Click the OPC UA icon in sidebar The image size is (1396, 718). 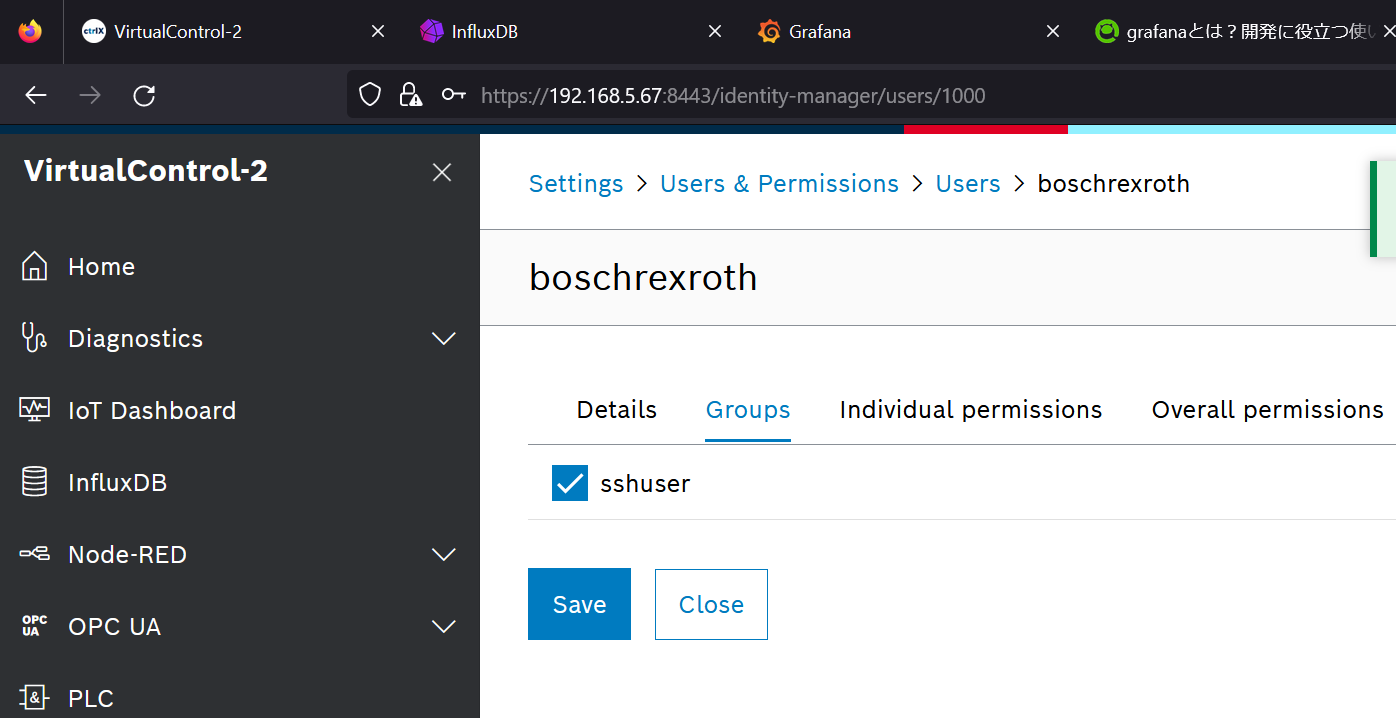pos(34,626)
